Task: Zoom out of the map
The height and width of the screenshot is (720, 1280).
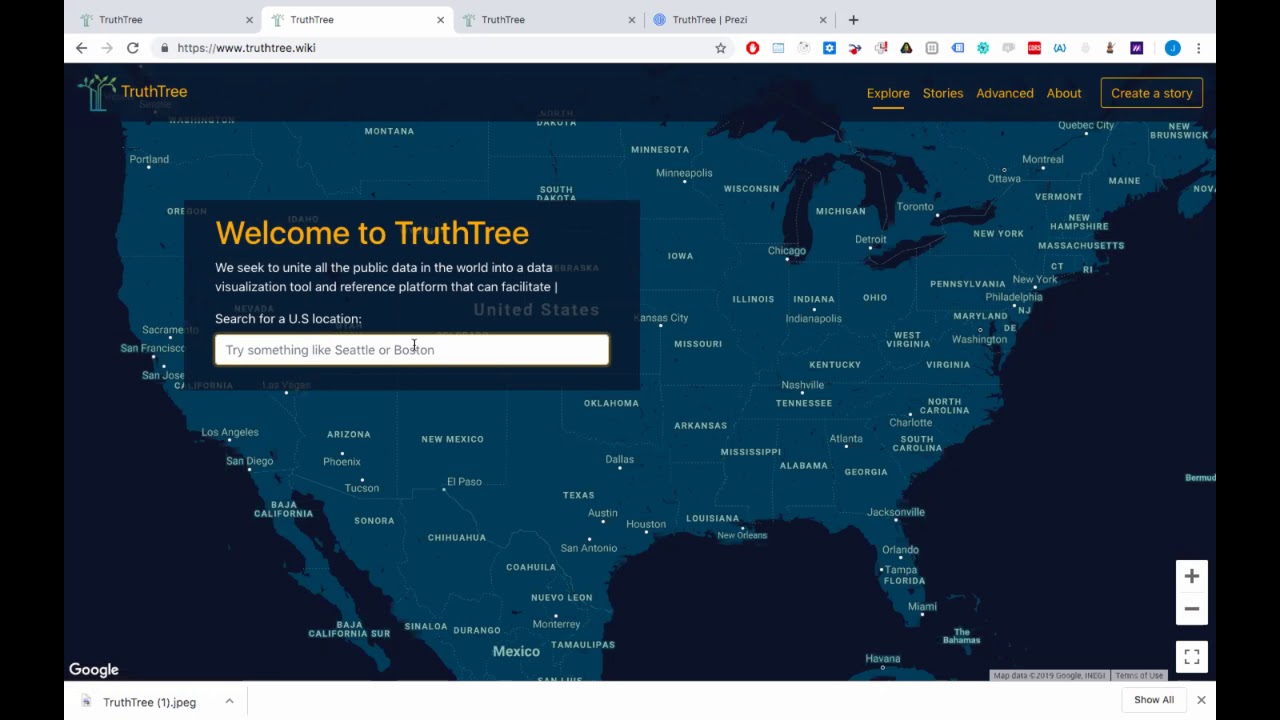Action: [1192, 609]
